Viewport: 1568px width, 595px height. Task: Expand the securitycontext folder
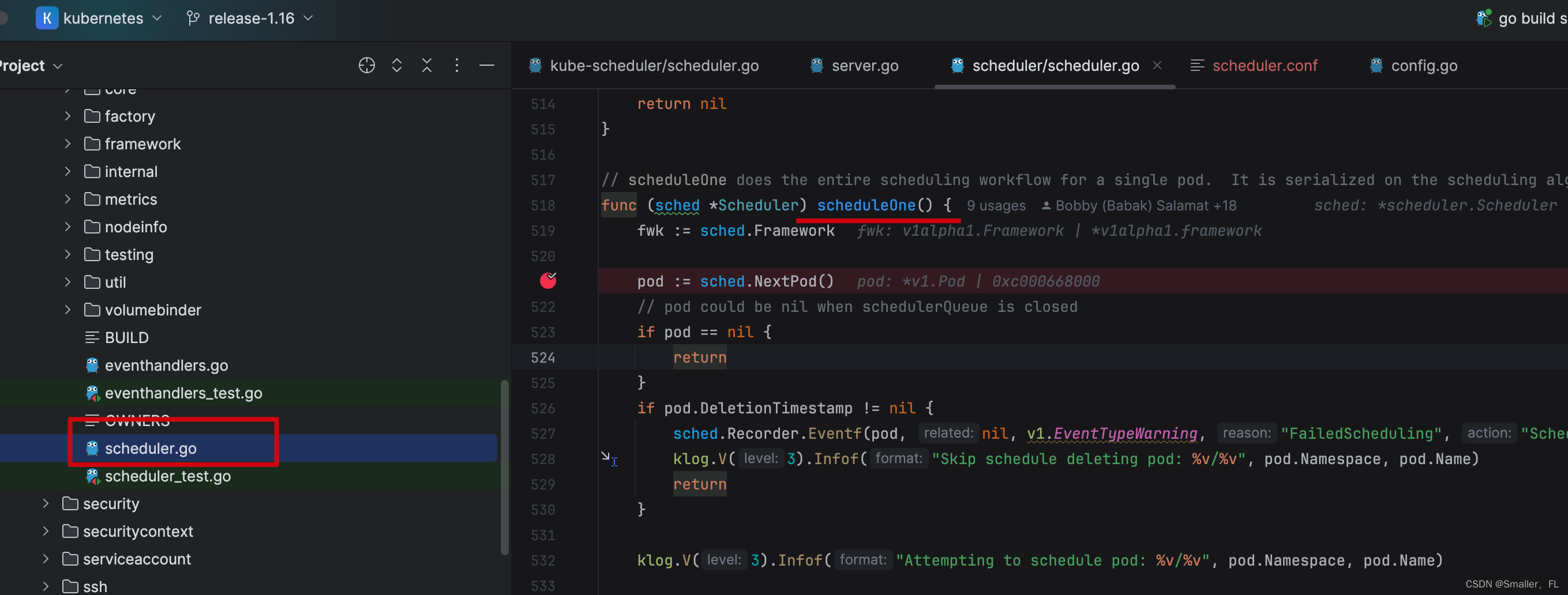click(46, 531)
